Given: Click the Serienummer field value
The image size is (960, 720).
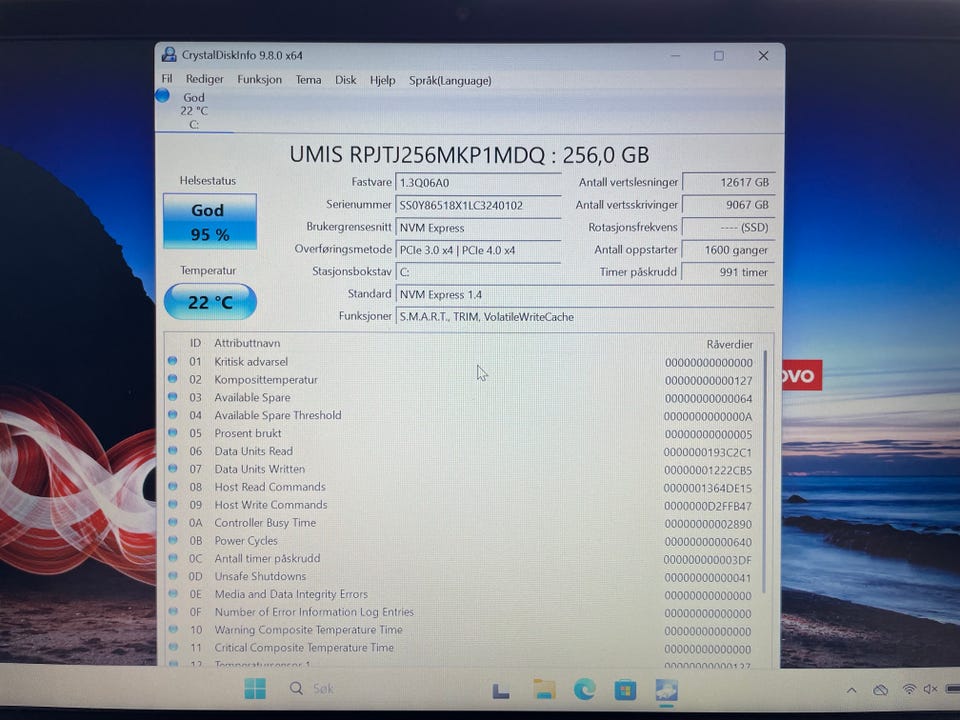Looking at the screenshot, I should point(478,205).
